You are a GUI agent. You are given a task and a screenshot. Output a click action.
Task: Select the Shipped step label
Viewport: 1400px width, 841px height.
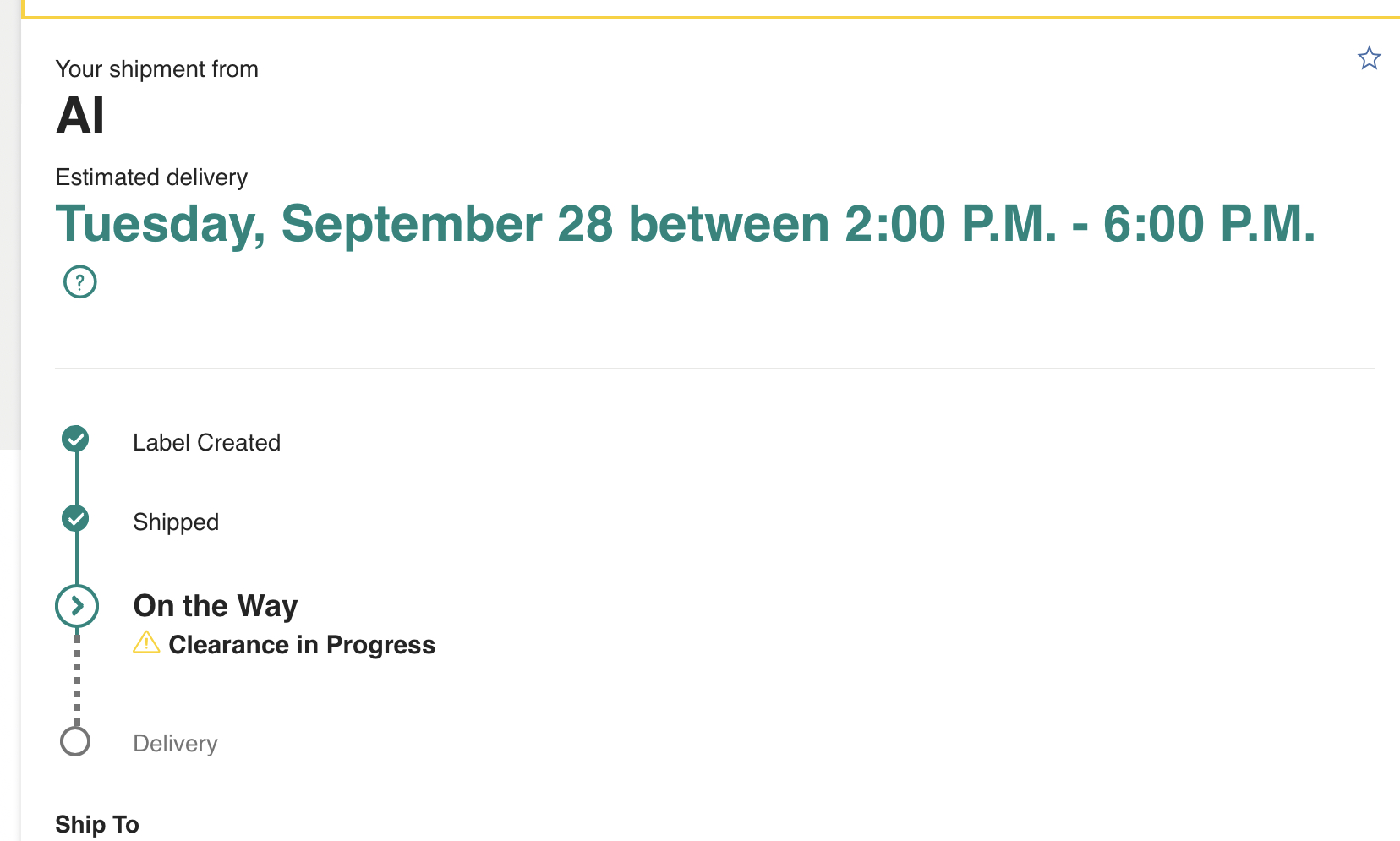pyautogui.click(x=176, y=522)
